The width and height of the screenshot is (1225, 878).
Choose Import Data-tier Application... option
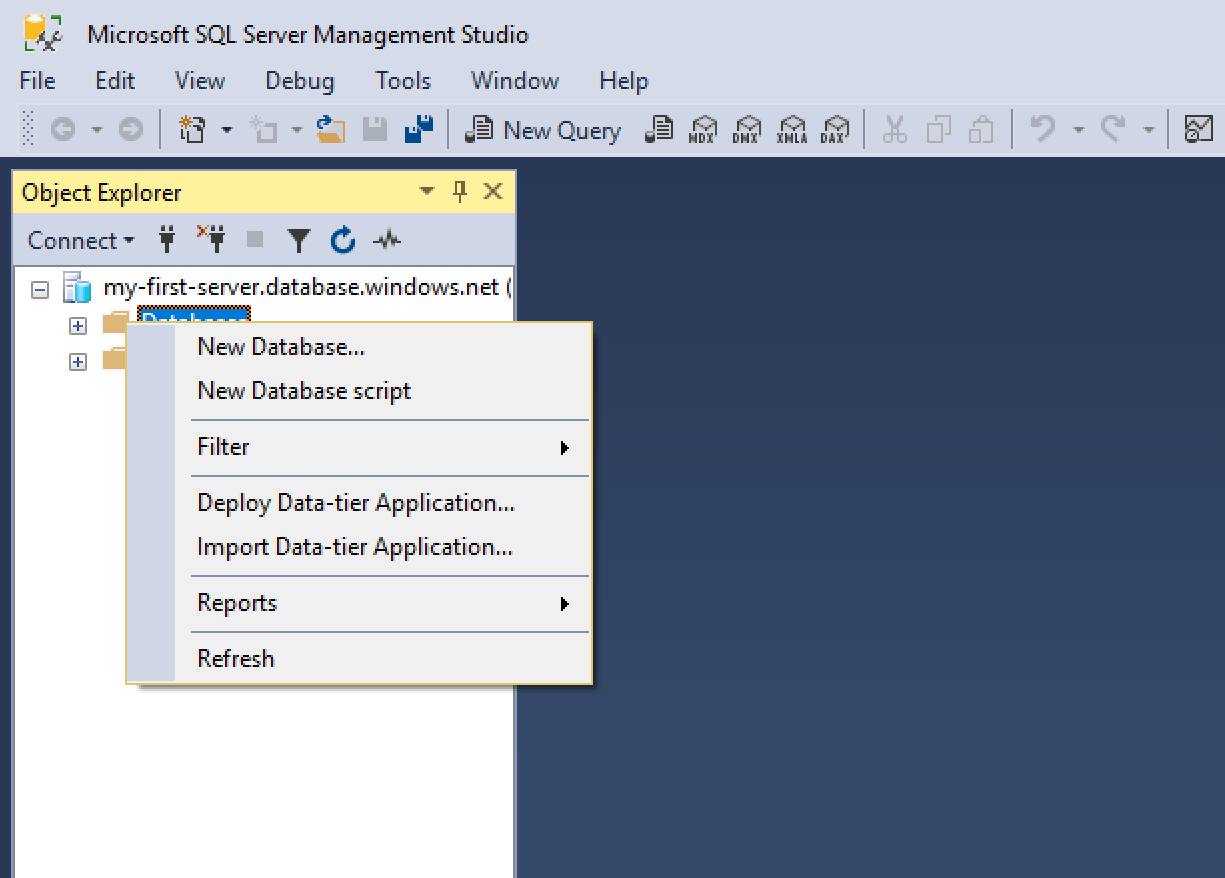tap(355, 547)
